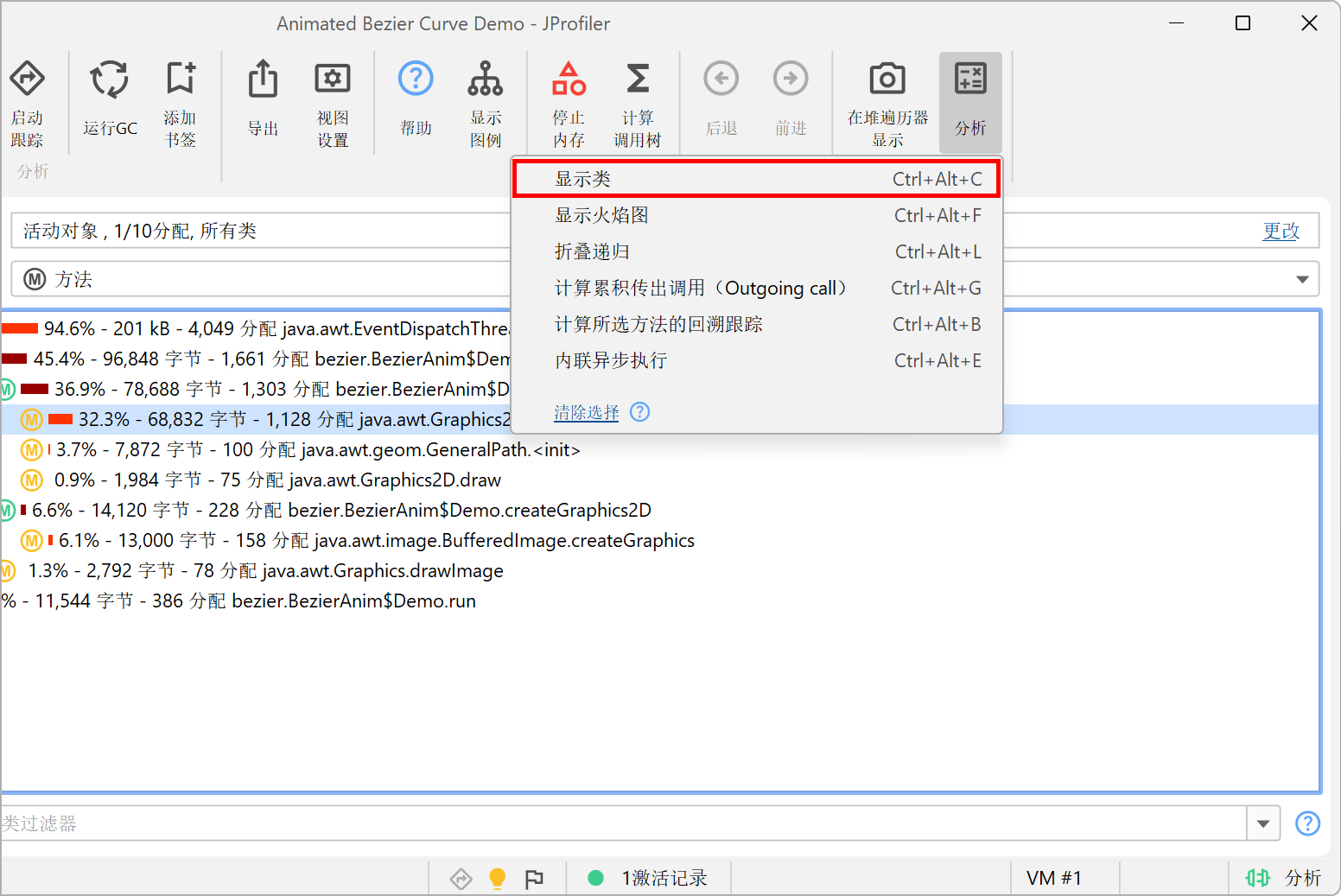This screenshot has width=1341, height=896.
Task: Click help icon next to class filter
Action: pyautogui.click(x=1307, y=823)
